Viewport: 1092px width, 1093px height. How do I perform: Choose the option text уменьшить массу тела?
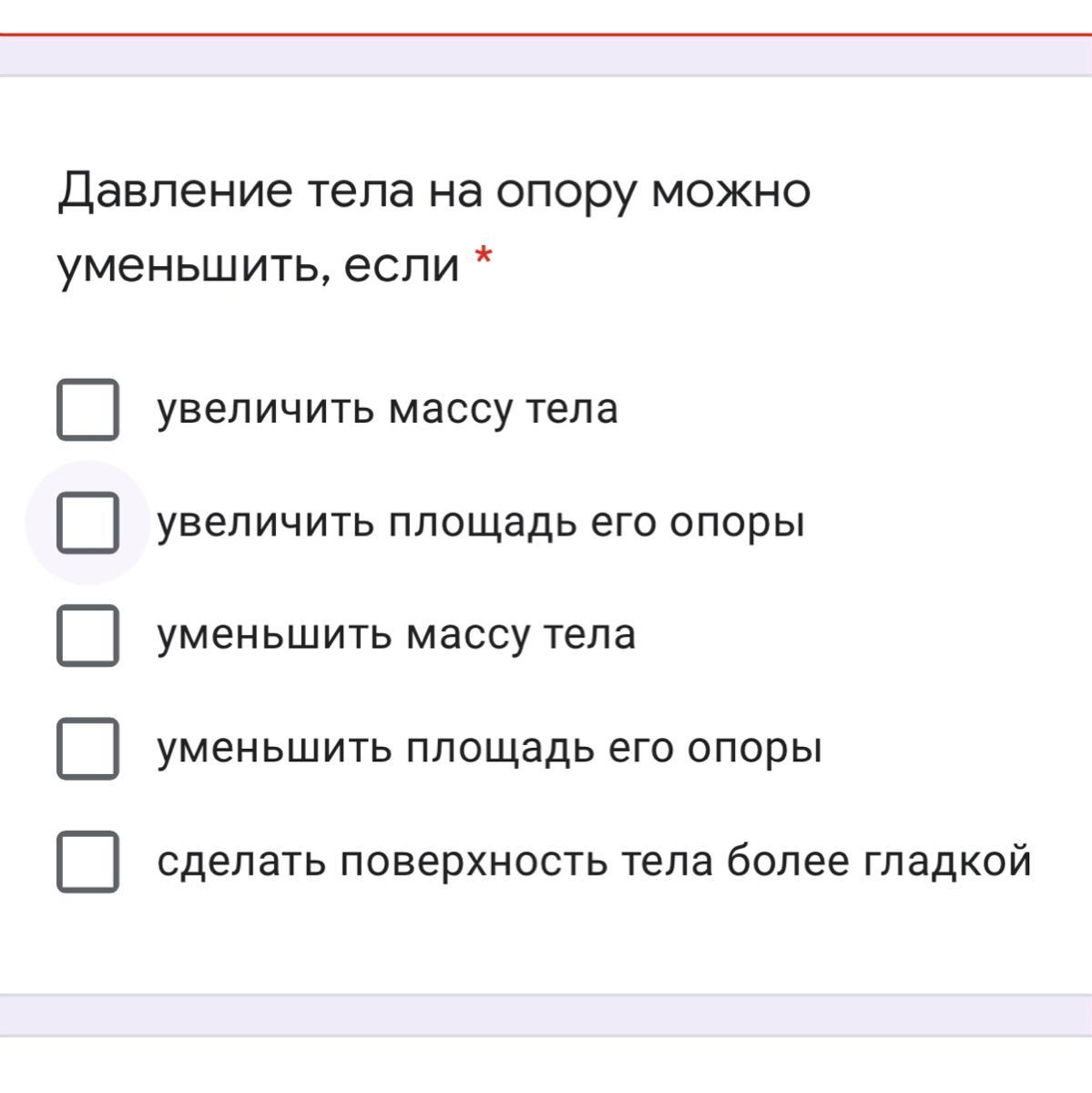tap(396, 636)
